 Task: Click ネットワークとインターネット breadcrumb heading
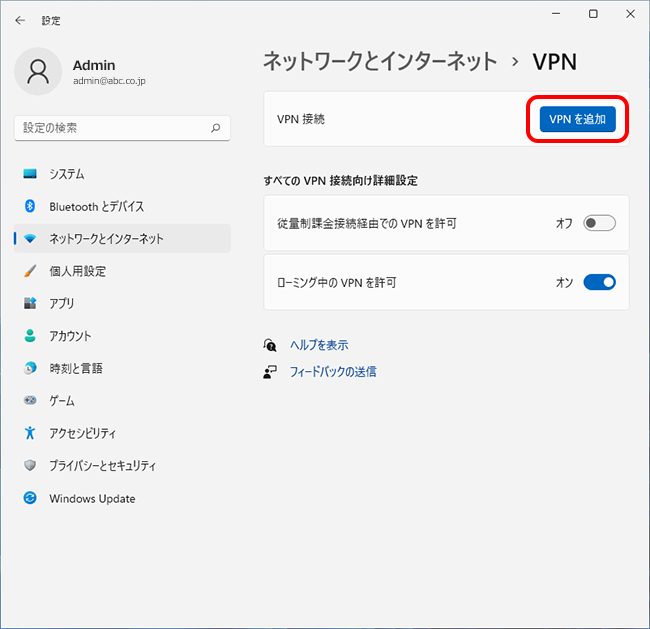[380, 61]
